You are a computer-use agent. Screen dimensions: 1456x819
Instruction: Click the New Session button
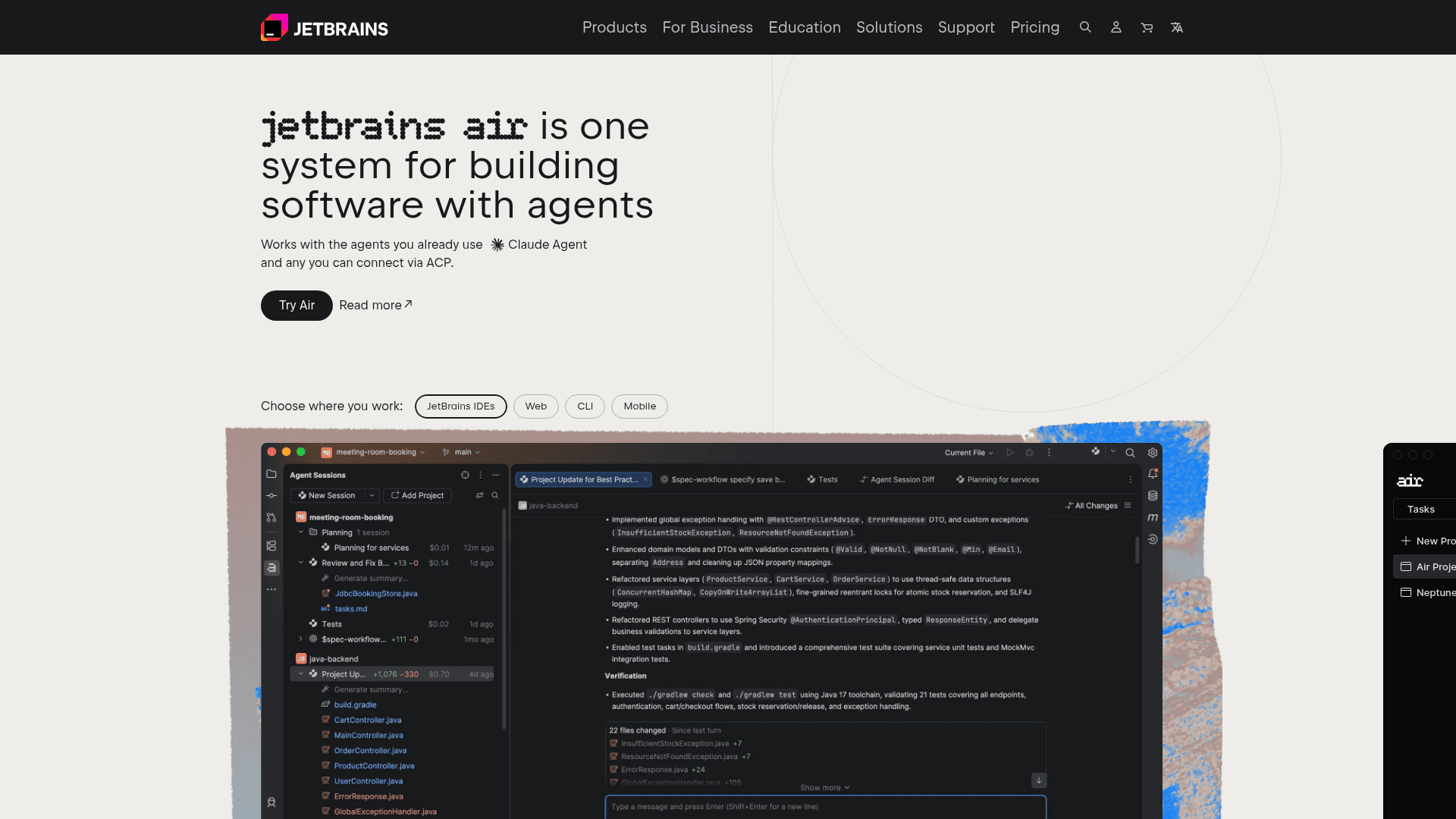point(327,495)
